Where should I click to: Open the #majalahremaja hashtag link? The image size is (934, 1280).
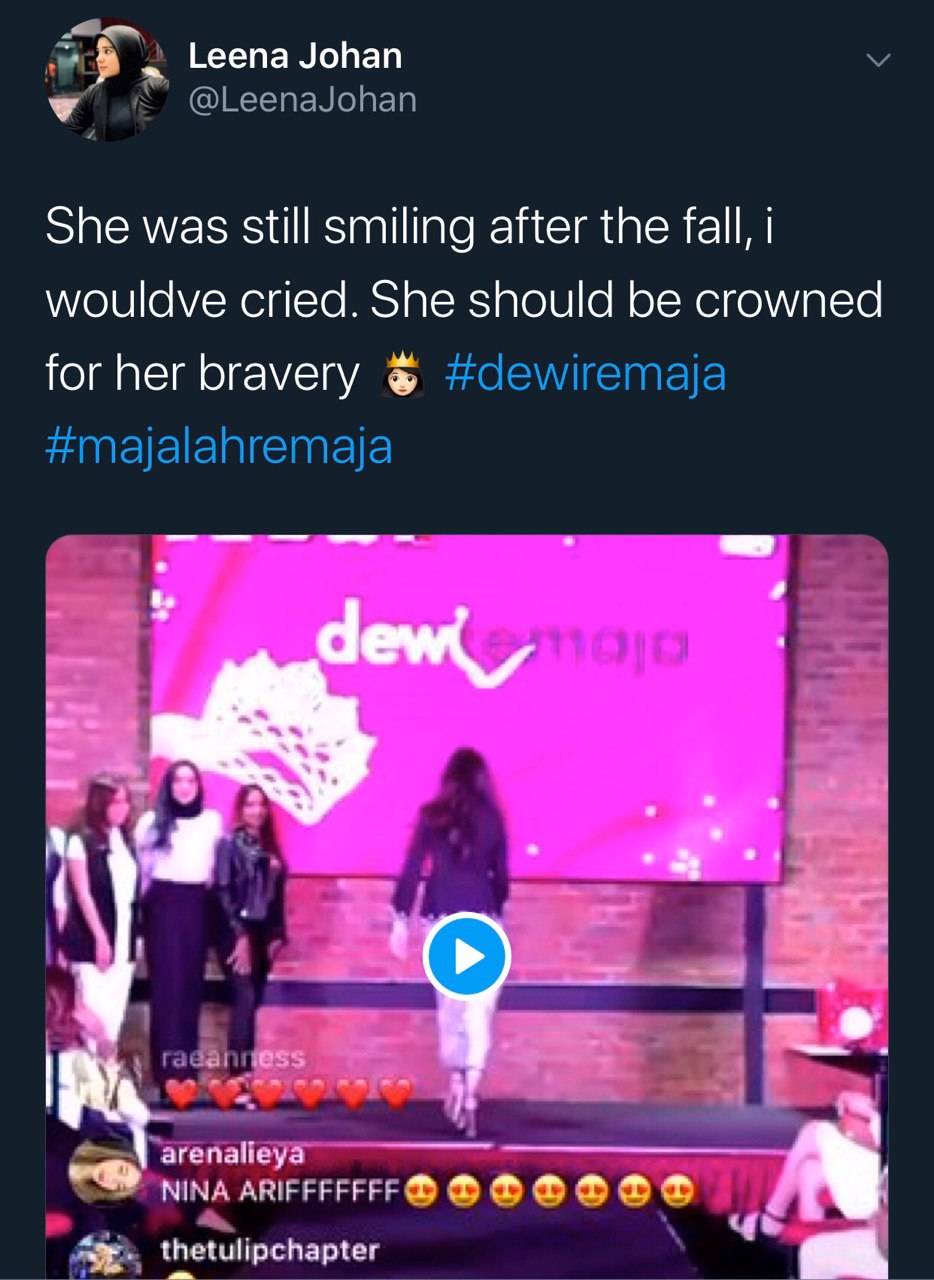(219, 446)
